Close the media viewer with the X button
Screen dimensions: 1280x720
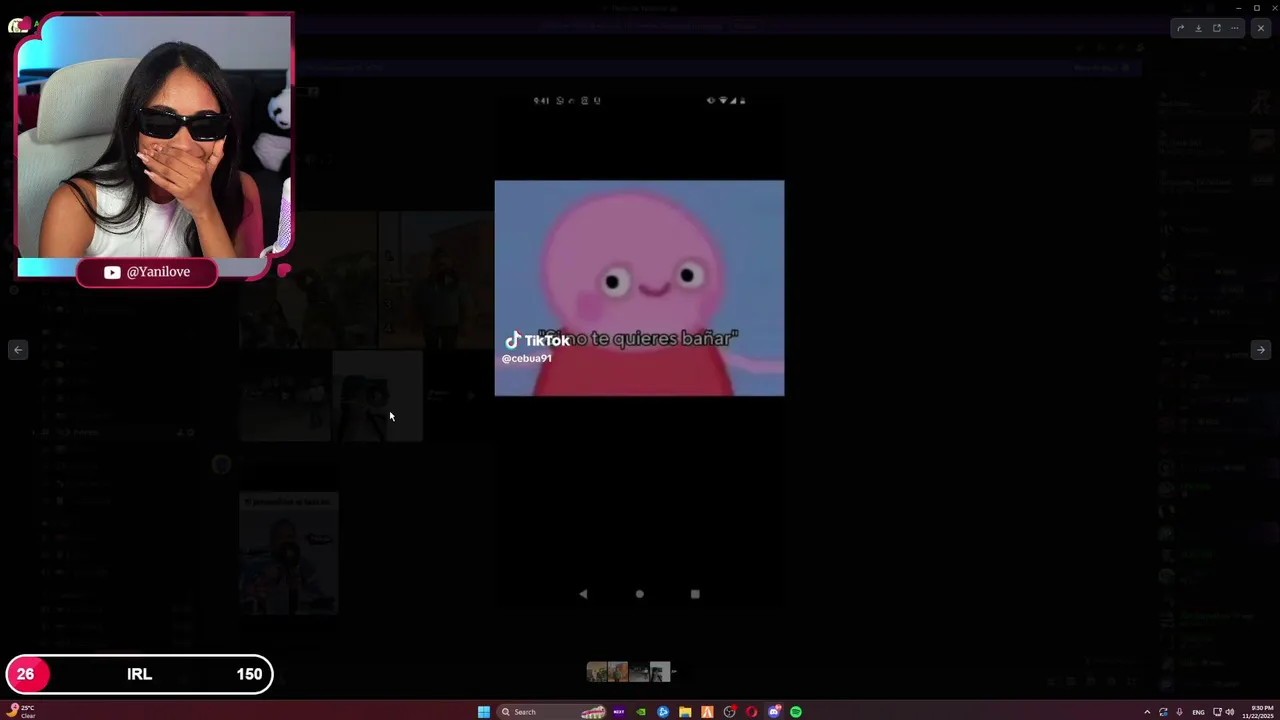[1260, 28]
